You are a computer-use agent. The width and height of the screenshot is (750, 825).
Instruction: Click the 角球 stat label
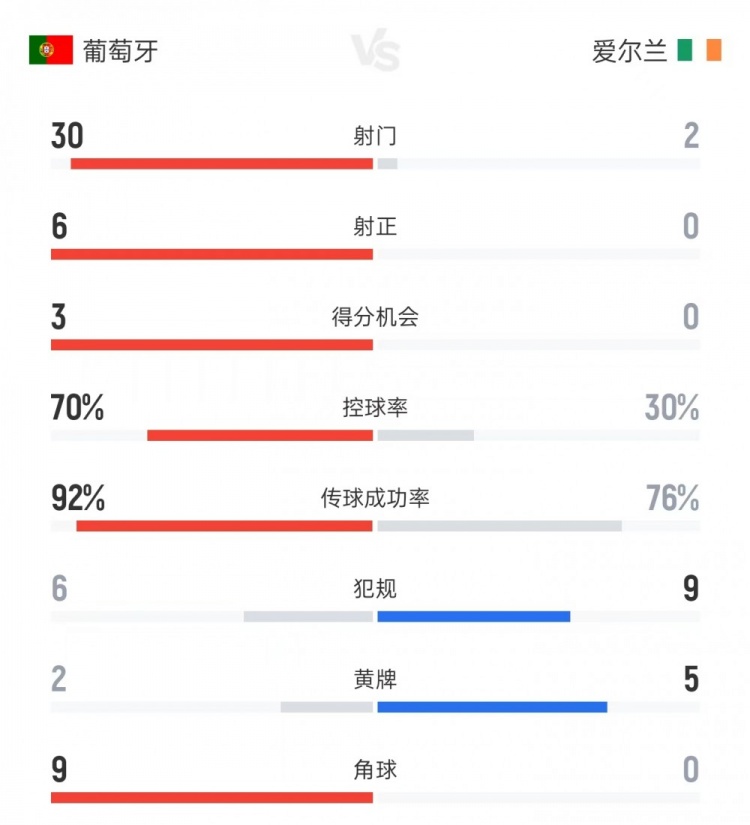click(375, 770)
